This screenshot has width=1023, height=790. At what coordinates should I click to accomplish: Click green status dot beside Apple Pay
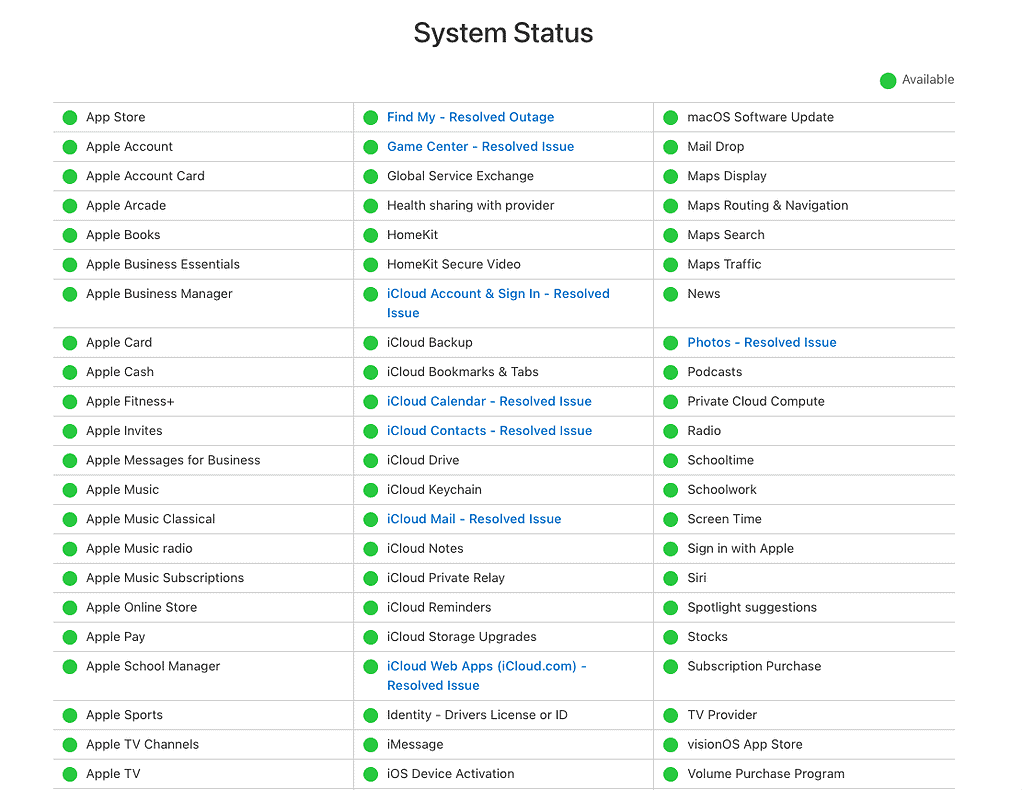[x=70, y=637]
